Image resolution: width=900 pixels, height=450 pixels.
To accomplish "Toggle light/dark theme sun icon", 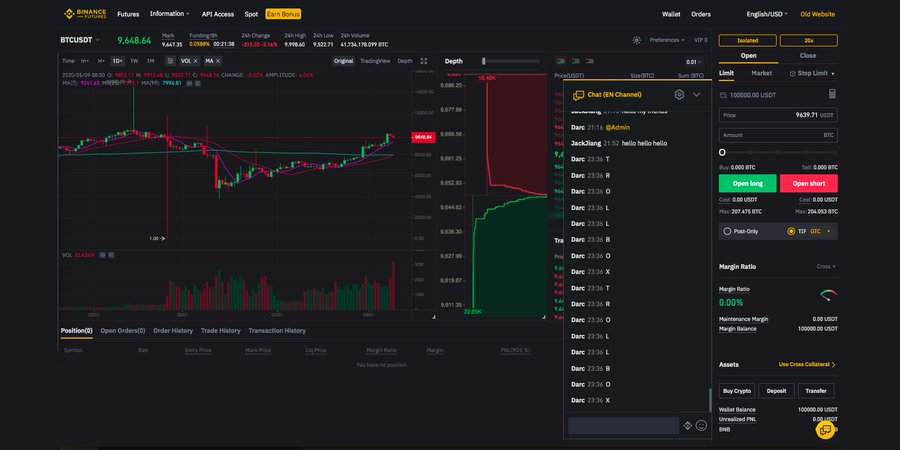I will click(x=637, y=40).
